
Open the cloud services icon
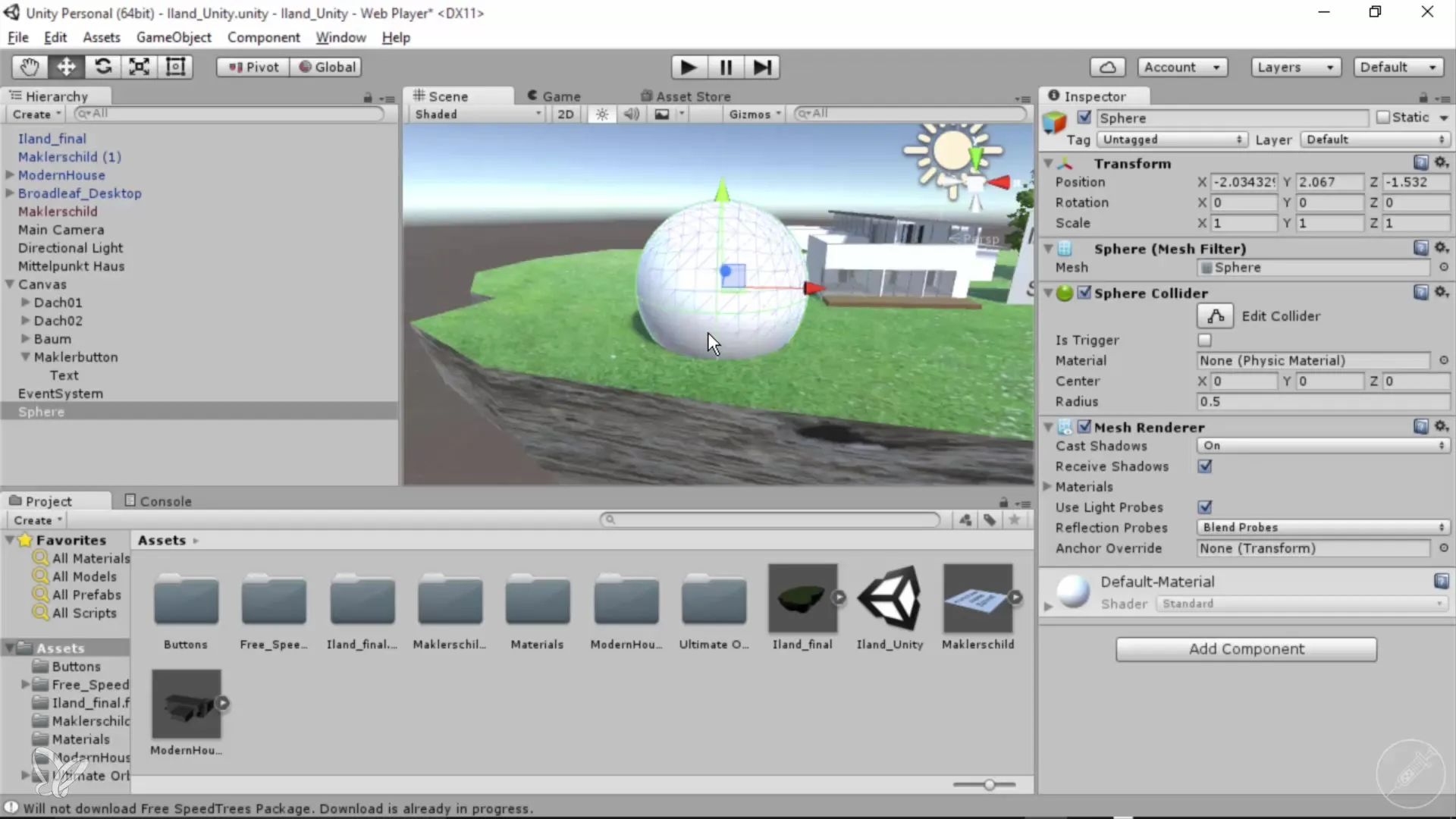[1107, 67]
